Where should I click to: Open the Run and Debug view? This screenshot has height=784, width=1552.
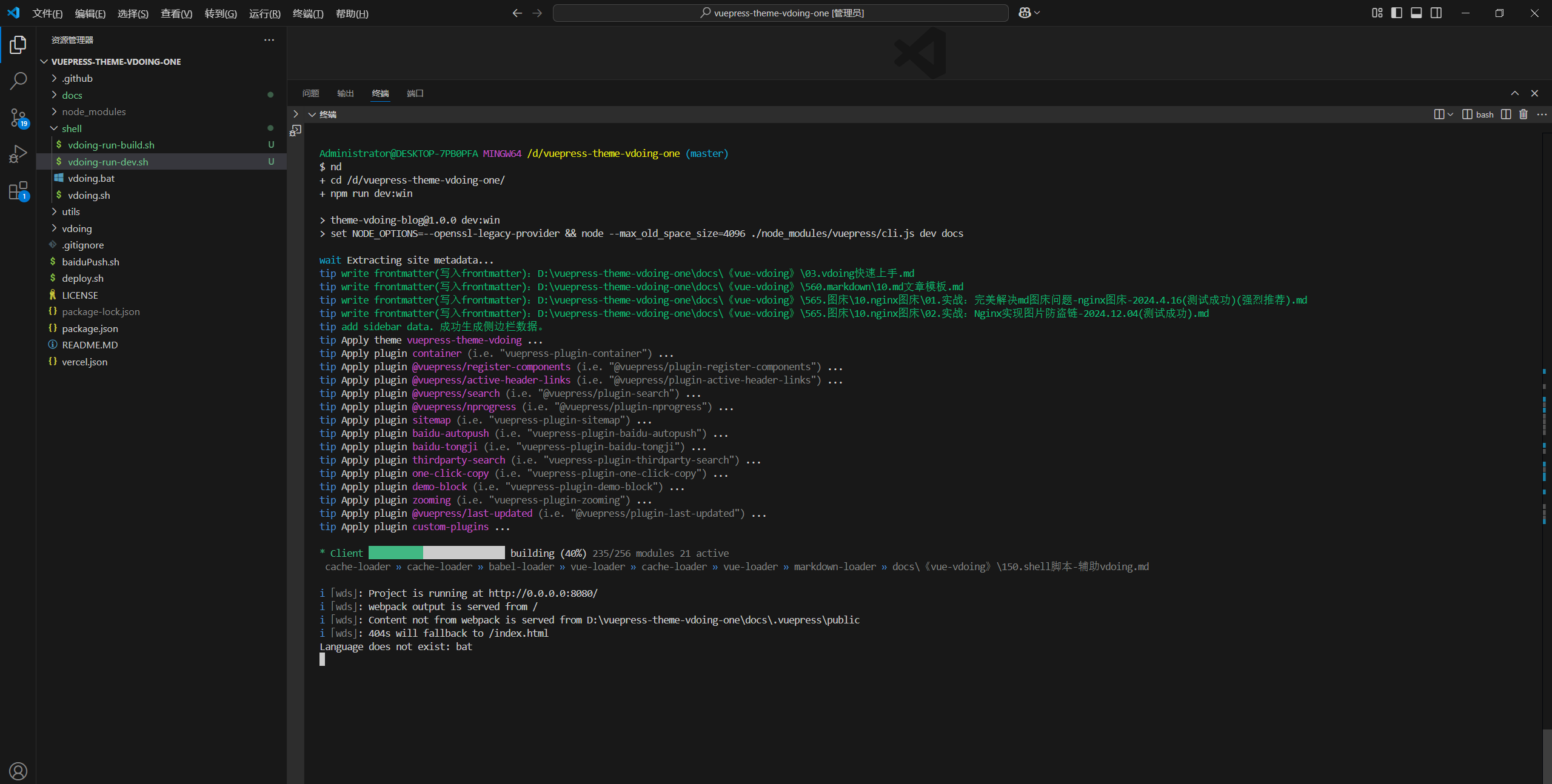pos(18,154)
